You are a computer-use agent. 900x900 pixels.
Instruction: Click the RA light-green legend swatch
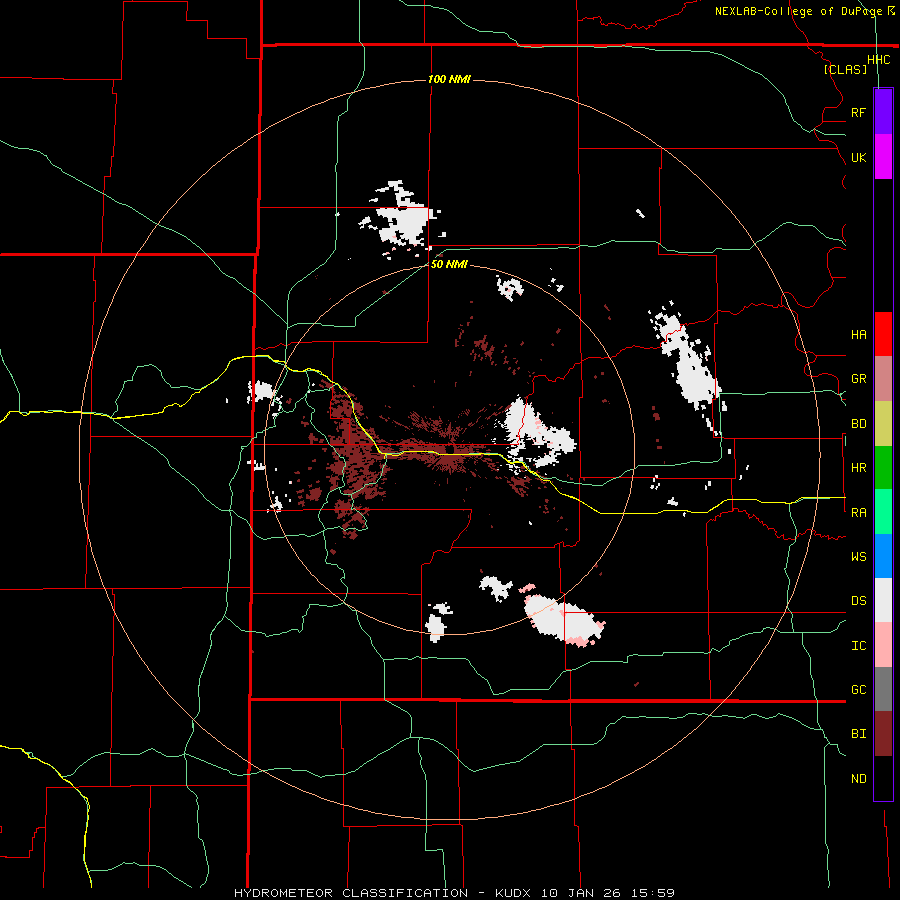(x=883, y=512)
